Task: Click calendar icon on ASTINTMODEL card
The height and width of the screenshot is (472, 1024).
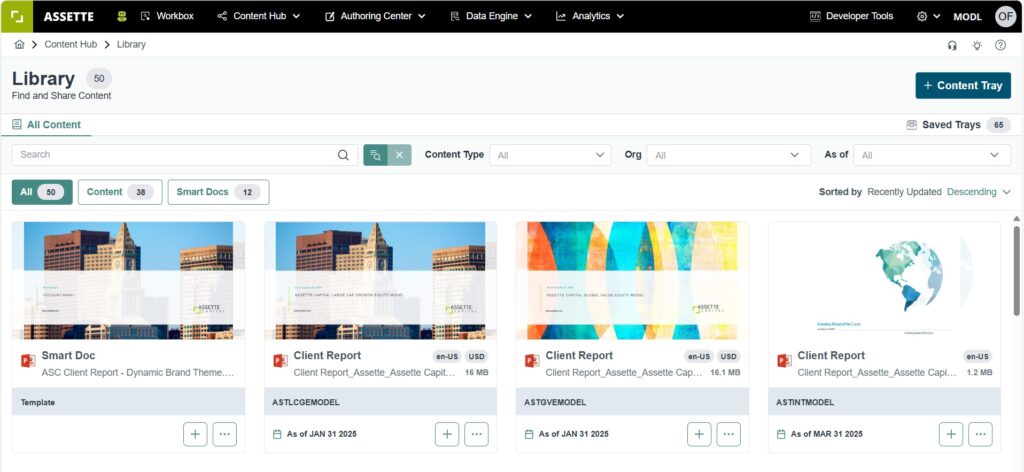Action: 781,434
